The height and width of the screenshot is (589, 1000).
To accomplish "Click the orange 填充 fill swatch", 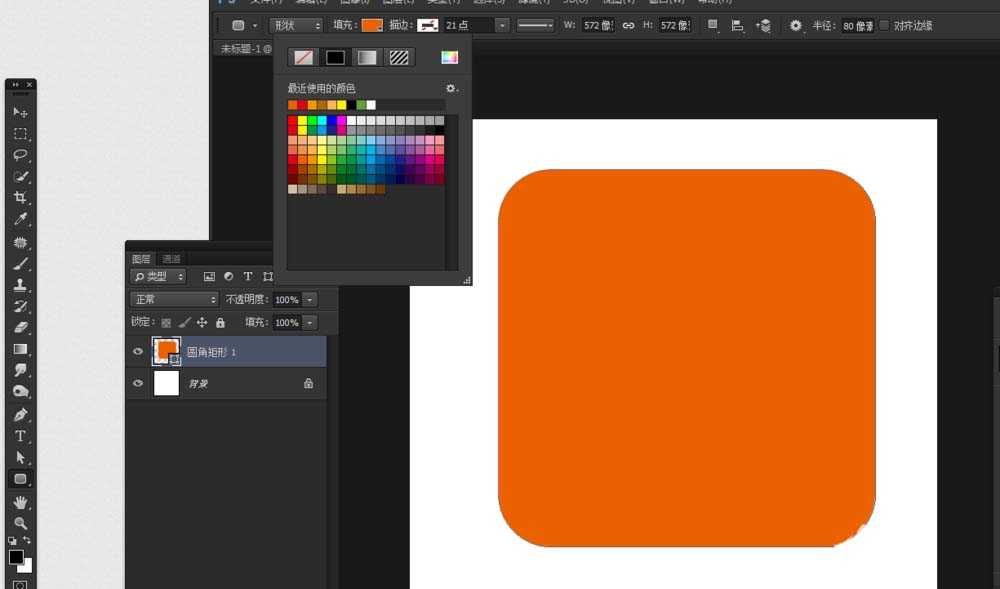I will pyautogui.click(x=372, y=25).
